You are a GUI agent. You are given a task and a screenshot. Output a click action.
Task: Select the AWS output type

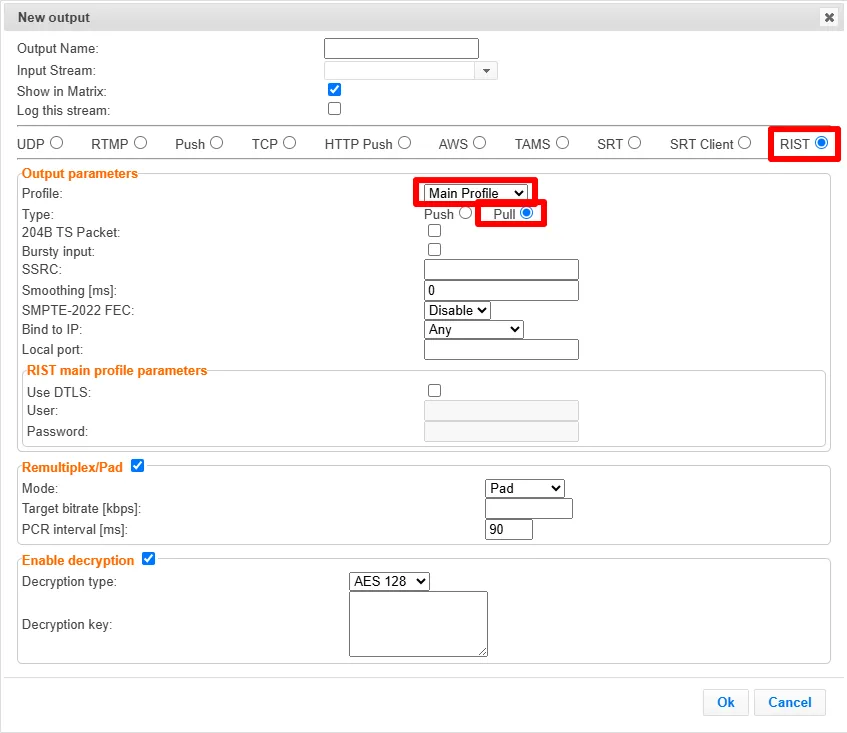(x=480, y=143)
